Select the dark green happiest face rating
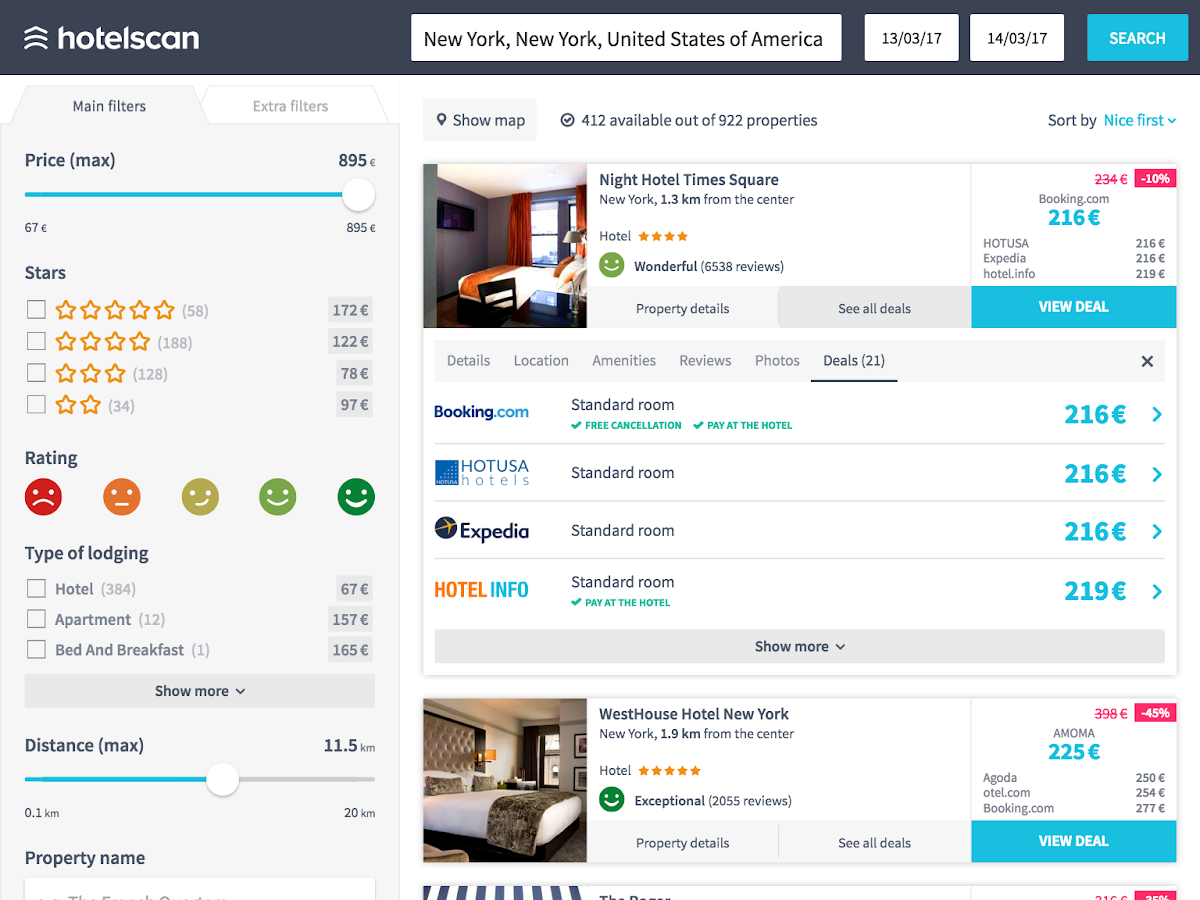The image size is (1200, 900). (x=356, y=497)
